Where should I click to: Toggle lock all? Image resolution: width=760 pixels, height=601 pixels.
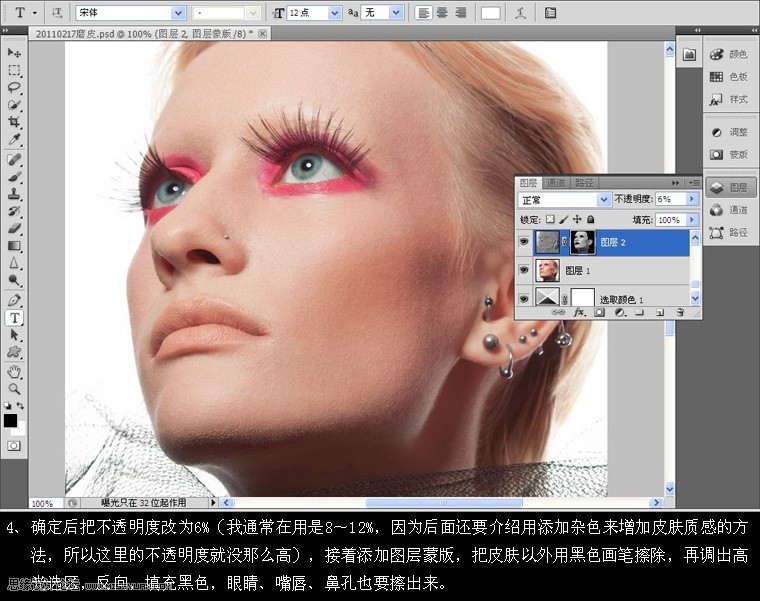(x=590, y=220)
